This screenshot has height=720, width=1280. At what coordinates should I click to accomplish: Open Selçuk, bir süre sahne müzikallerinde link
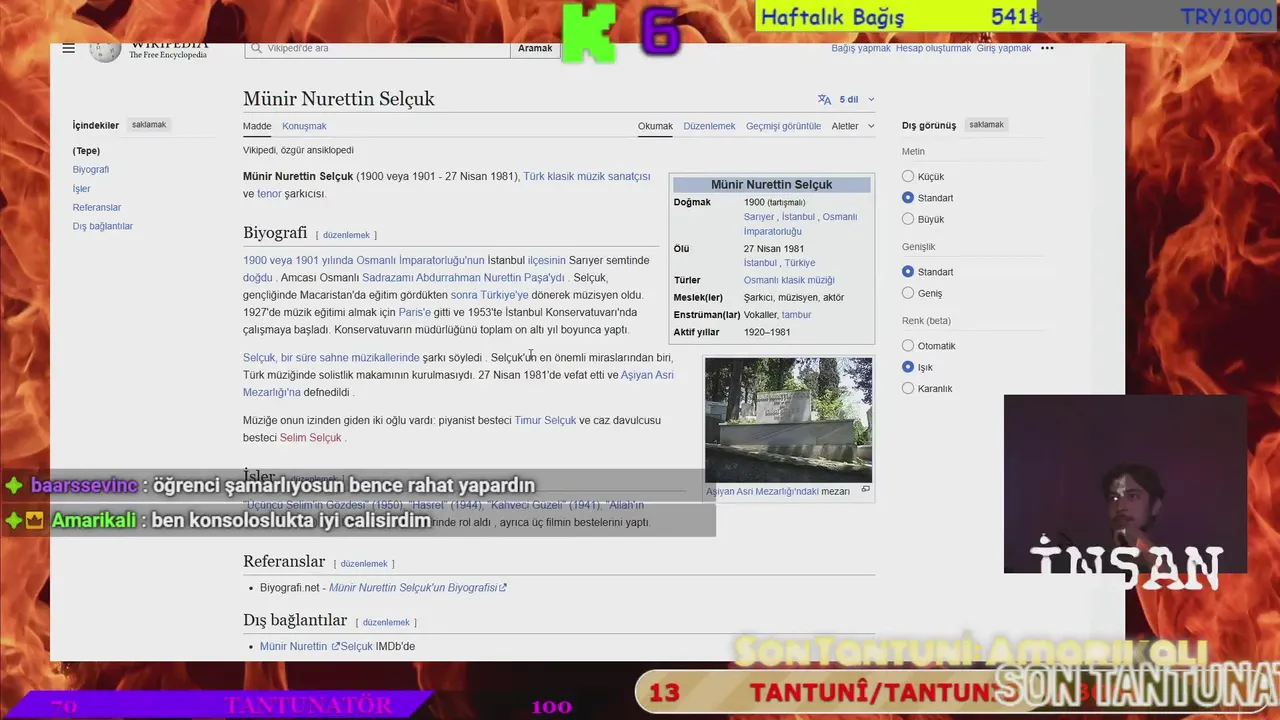click(x=331, y=358)
